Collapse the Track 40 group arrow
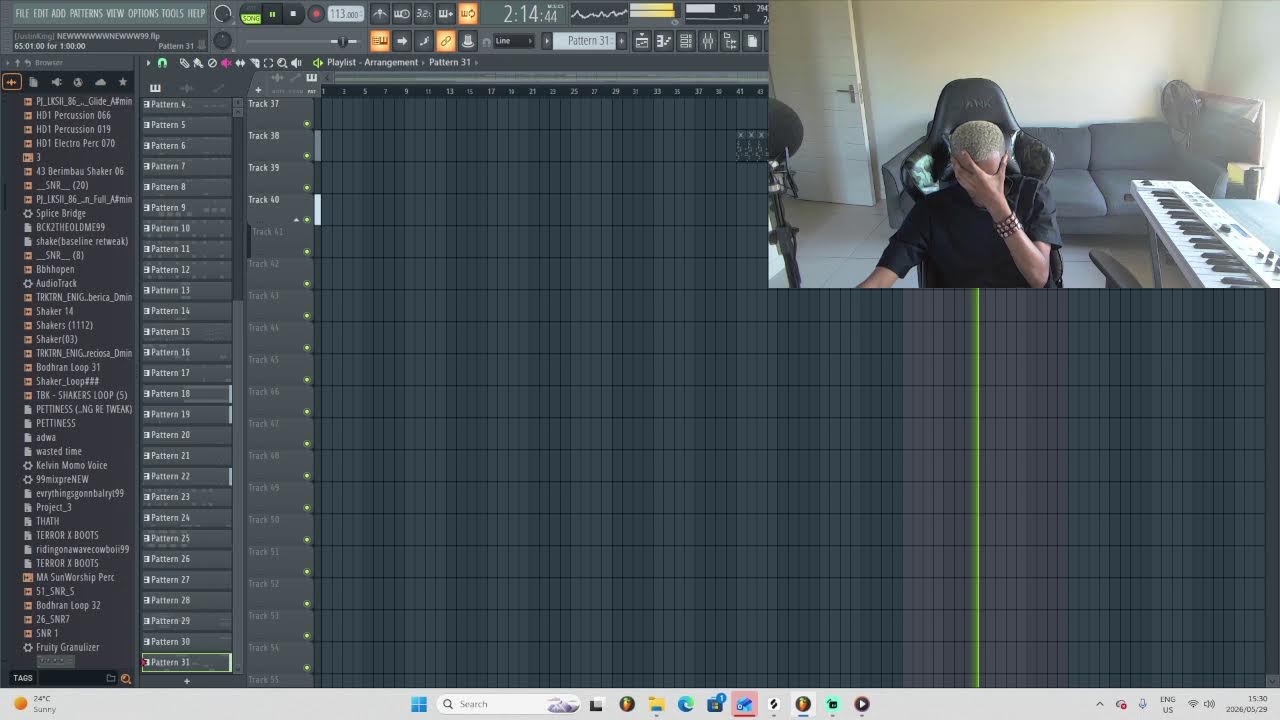The width and height of the screenshot is (1280, 720). click(x=296, y=220)
